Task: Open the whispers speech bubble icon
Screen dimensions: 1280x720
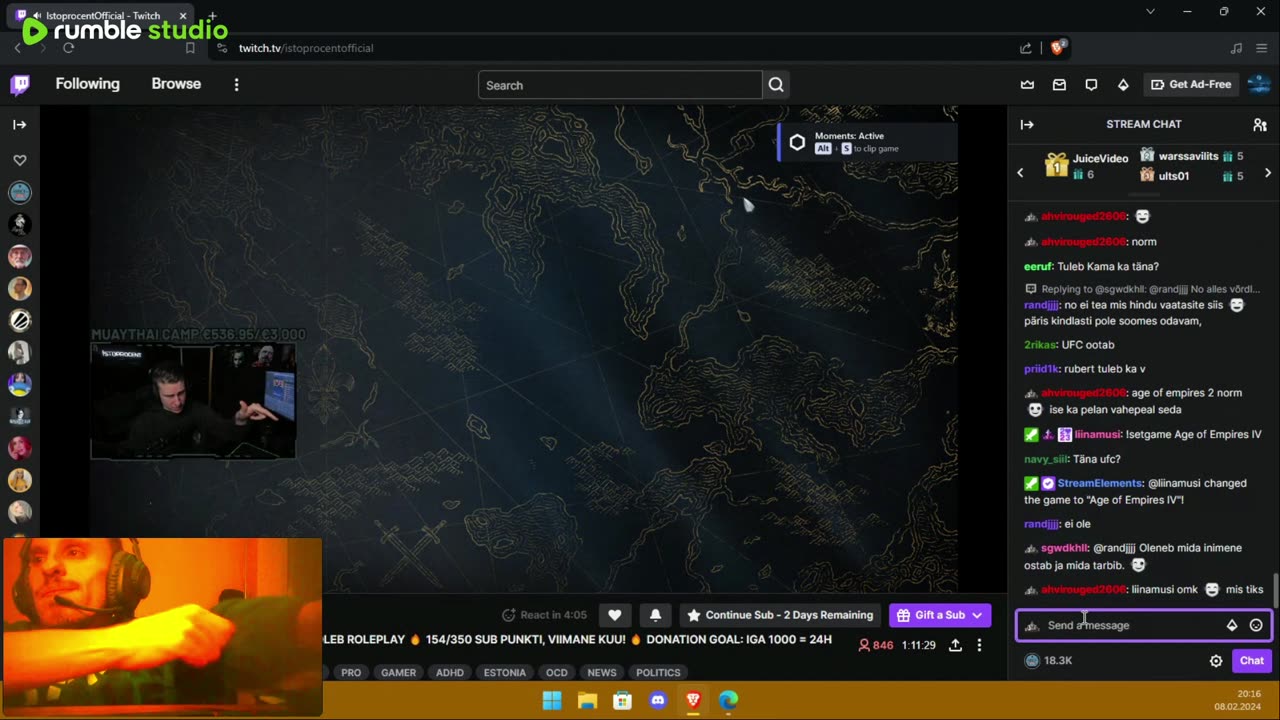Action: coord(1091,85)
